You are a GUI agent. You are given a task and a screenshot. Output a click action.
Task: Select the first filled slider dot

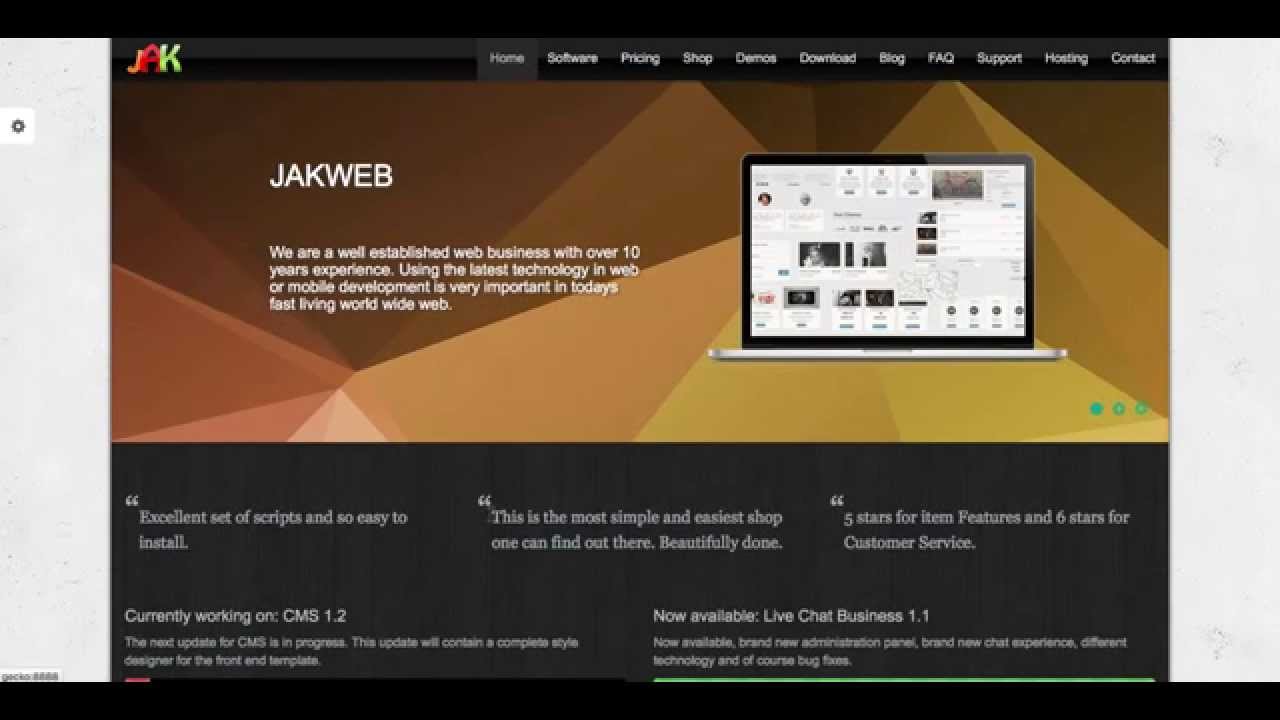click(x=1096, y=408)
